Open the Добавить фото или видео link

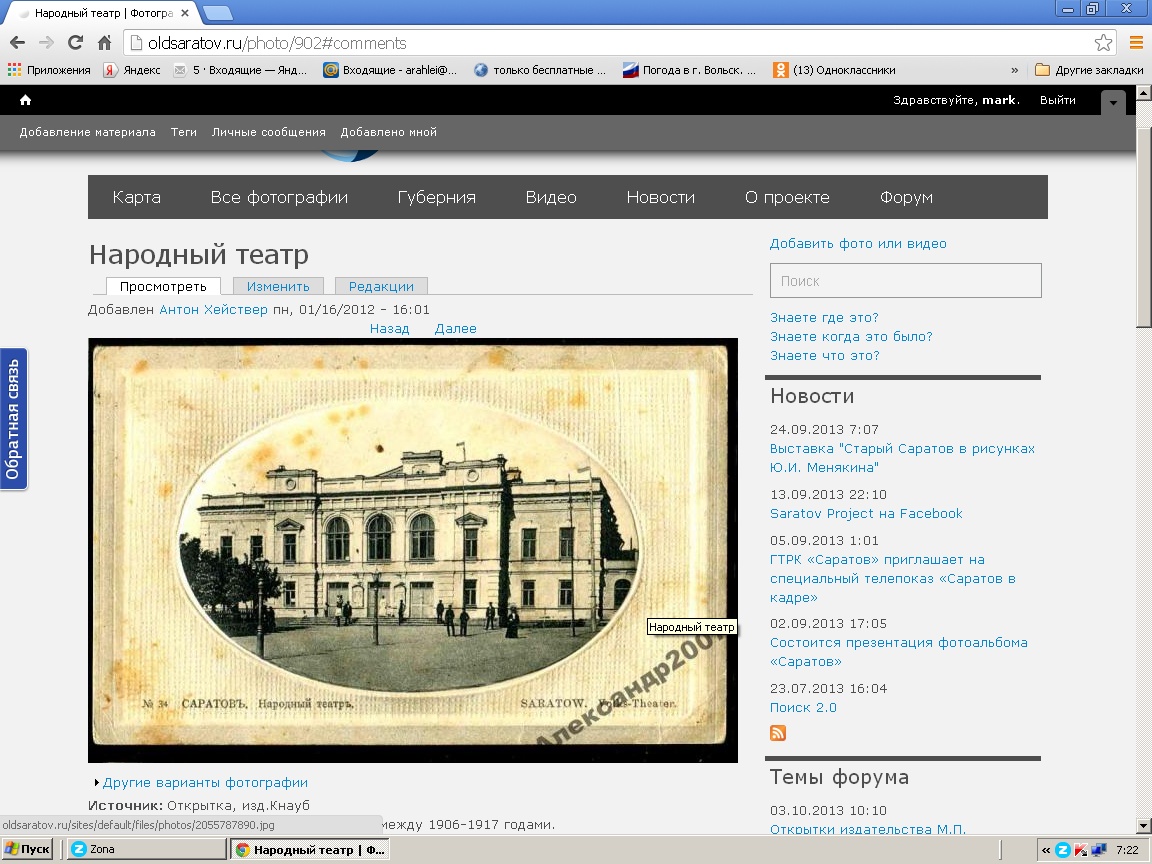point(858,244)
